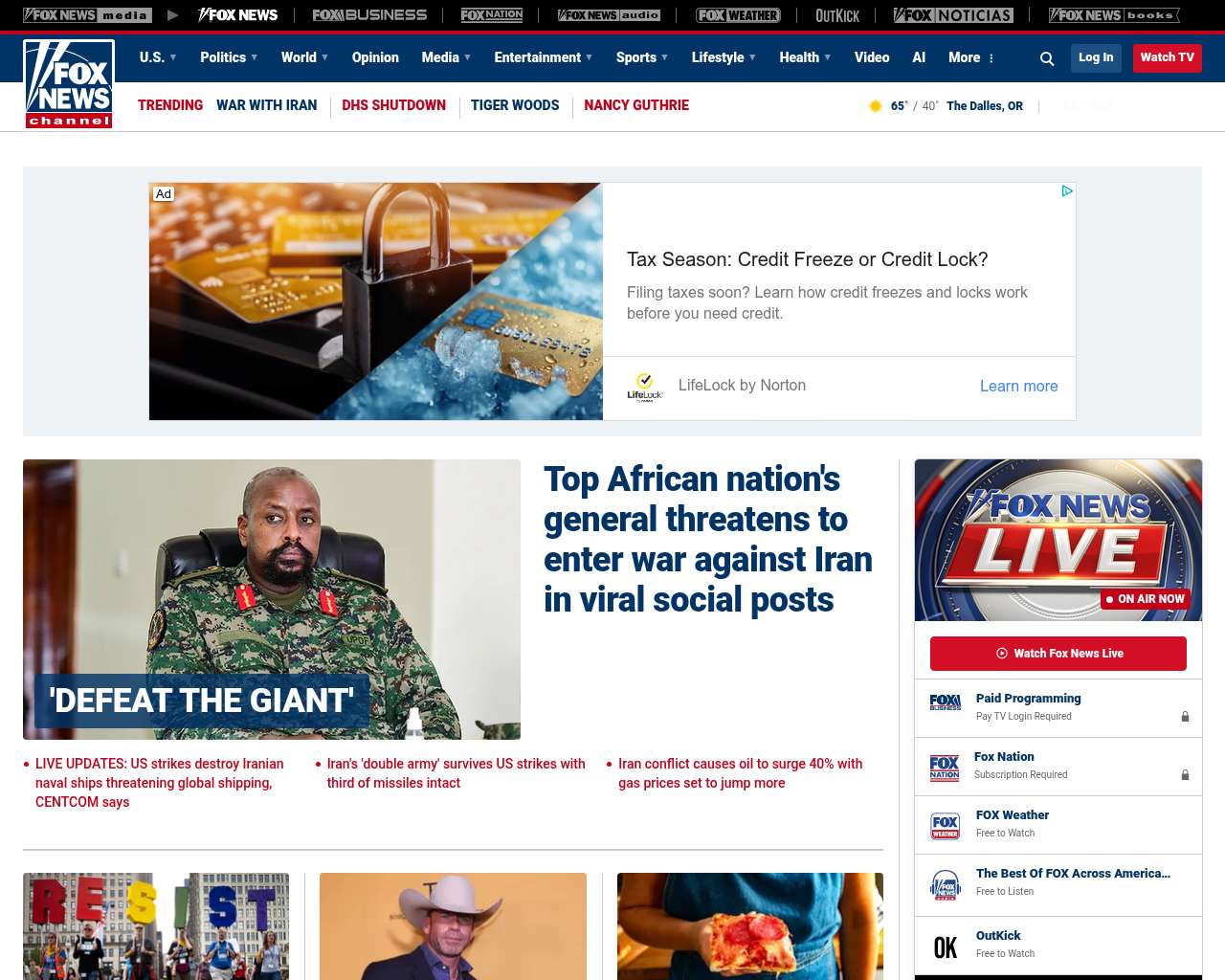Open the OutKick logo in top bar
This screenshot has height=980, width=1225.
click(x=837, y=15)
